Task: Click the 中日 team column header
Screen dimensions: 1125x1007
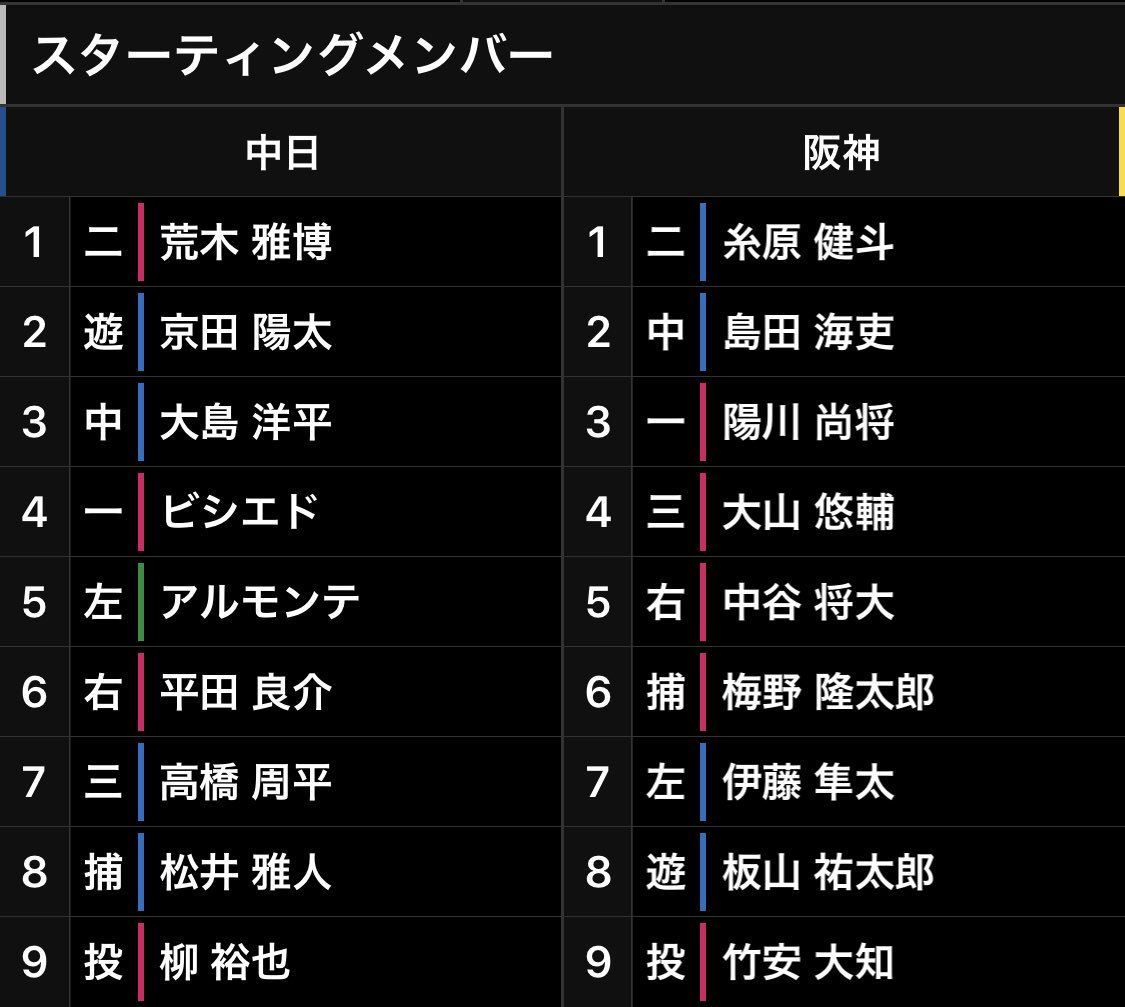Action: pyautogui.click(x=282, y=152)
